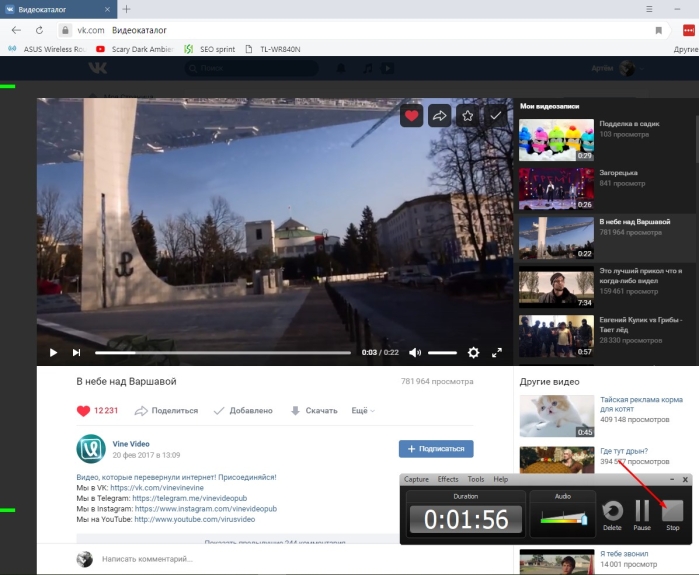
Task: Click the address bar URL field
Action: pos(357,30)
